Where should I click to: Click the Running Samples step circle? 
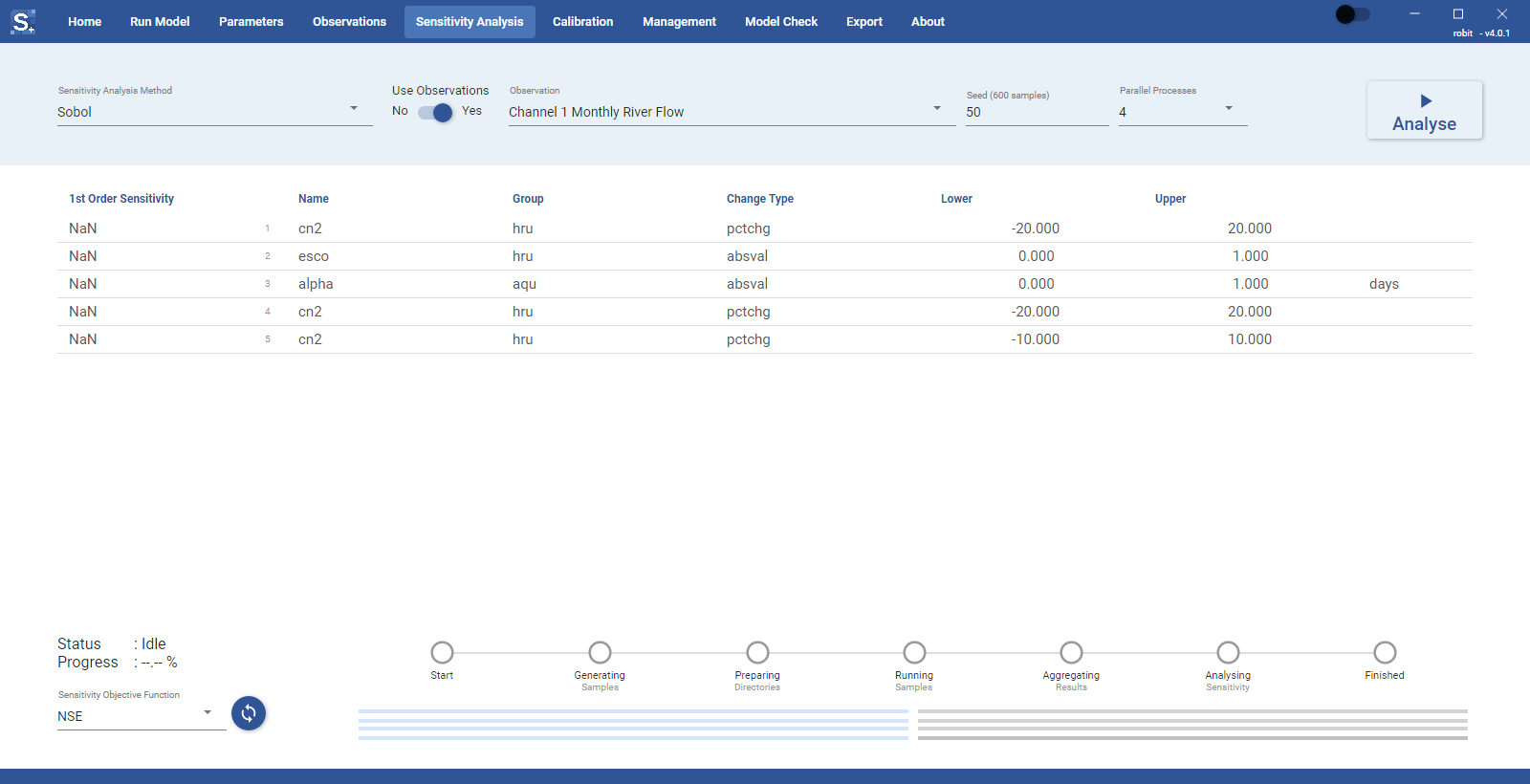(x=914, y=652)
